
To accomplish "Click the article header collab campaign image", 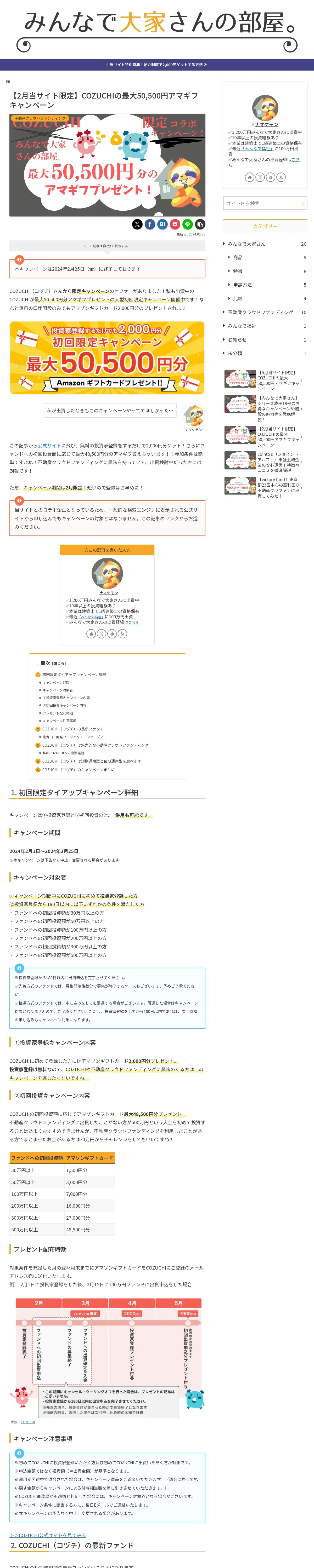I will pyautogui.click(x=107, y=165).
